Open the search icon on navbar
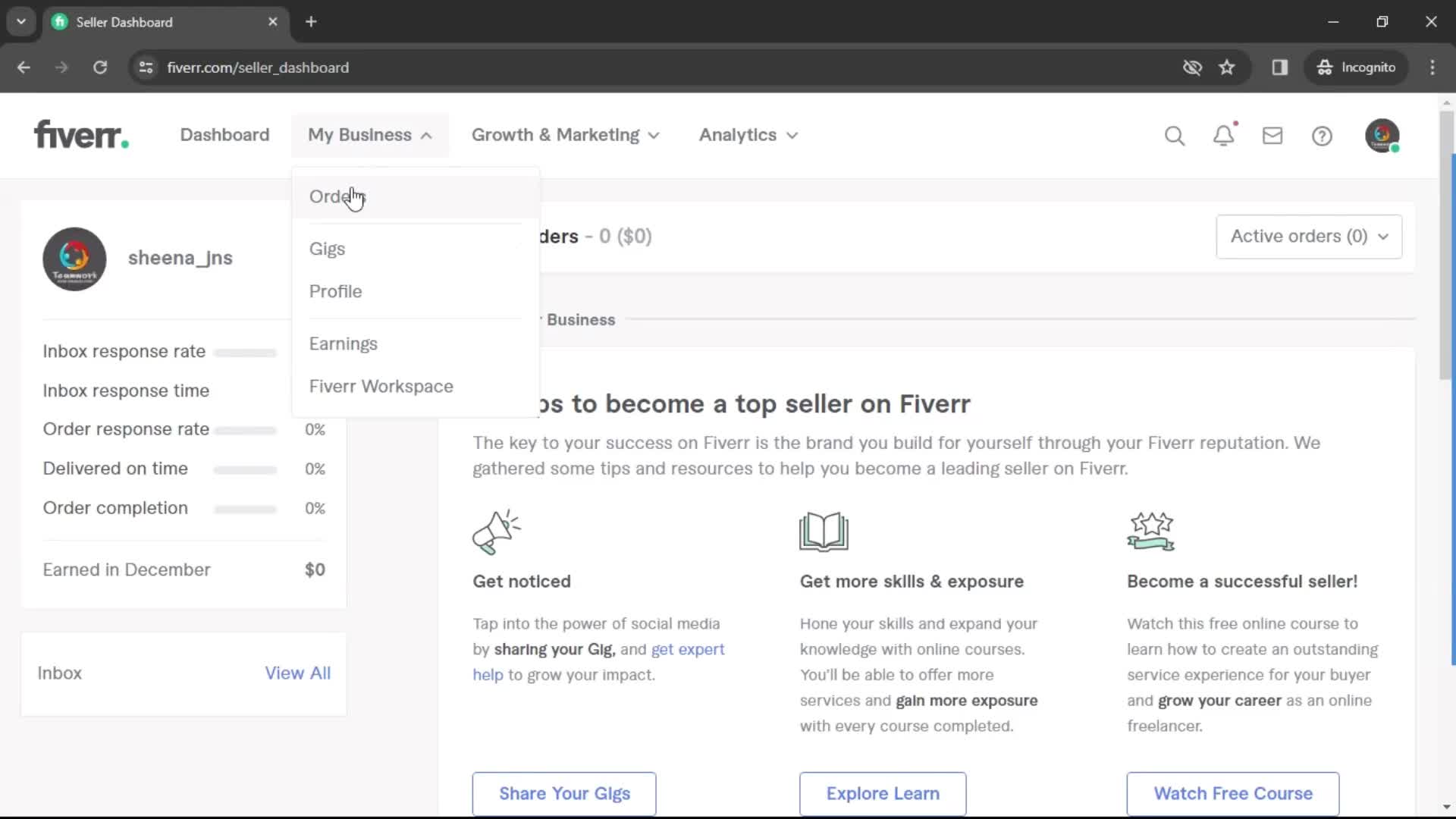The height and width of the screenshot is (819, 1456). click(x=1174, y=135)
